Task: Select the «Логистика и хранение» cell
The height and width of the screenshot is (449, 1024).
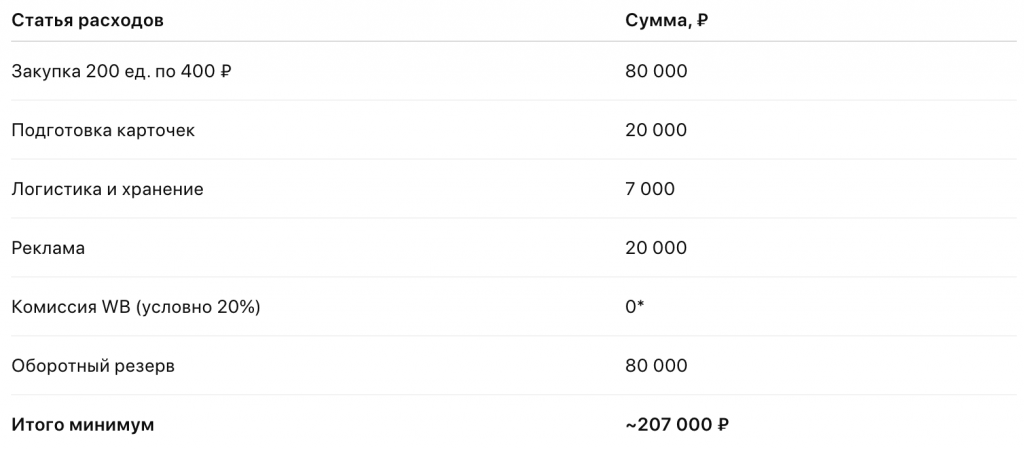Action: 107,189
